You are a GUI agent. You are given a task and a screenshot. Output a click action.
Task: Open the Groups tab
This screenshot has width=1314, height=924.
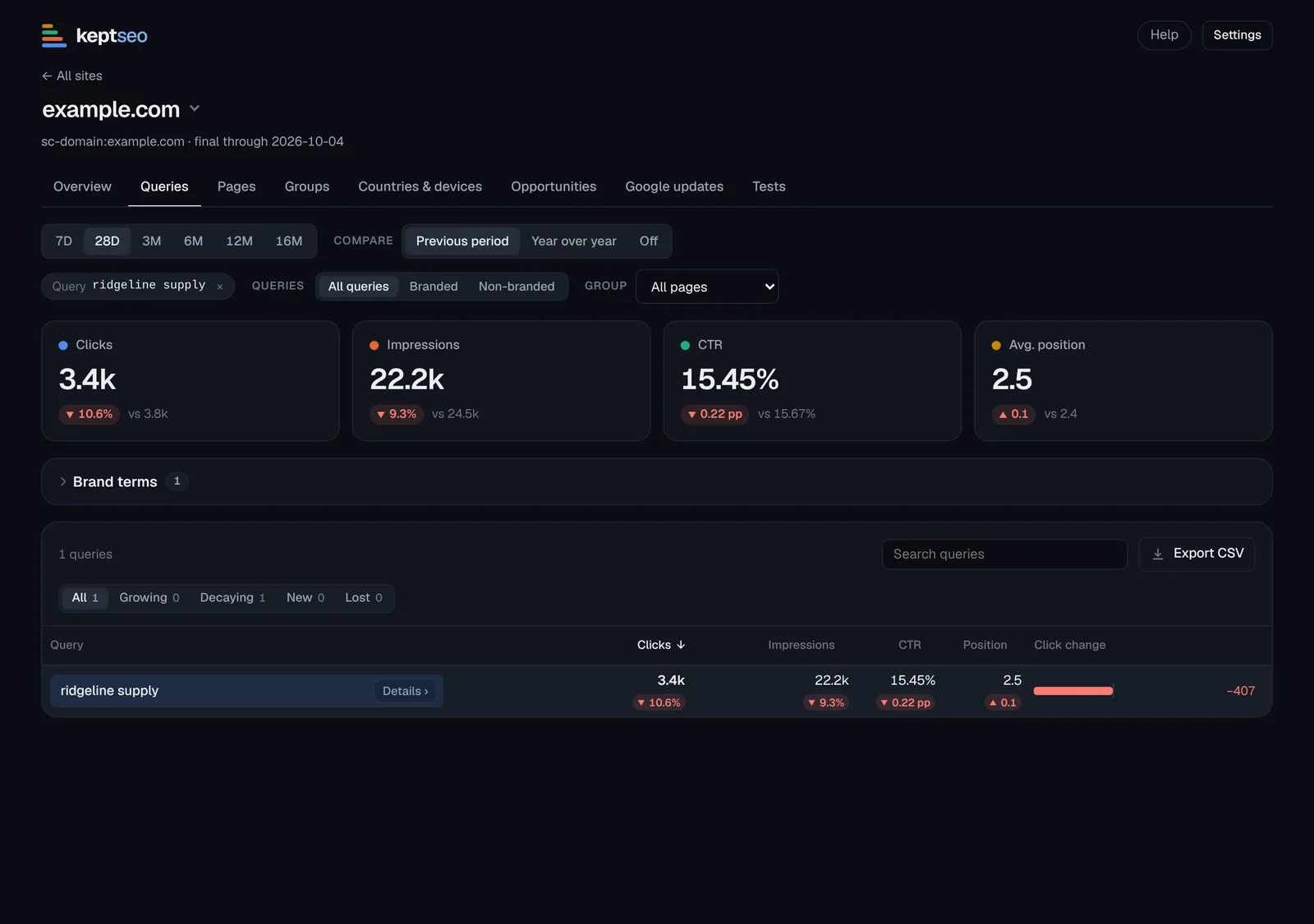307,186
